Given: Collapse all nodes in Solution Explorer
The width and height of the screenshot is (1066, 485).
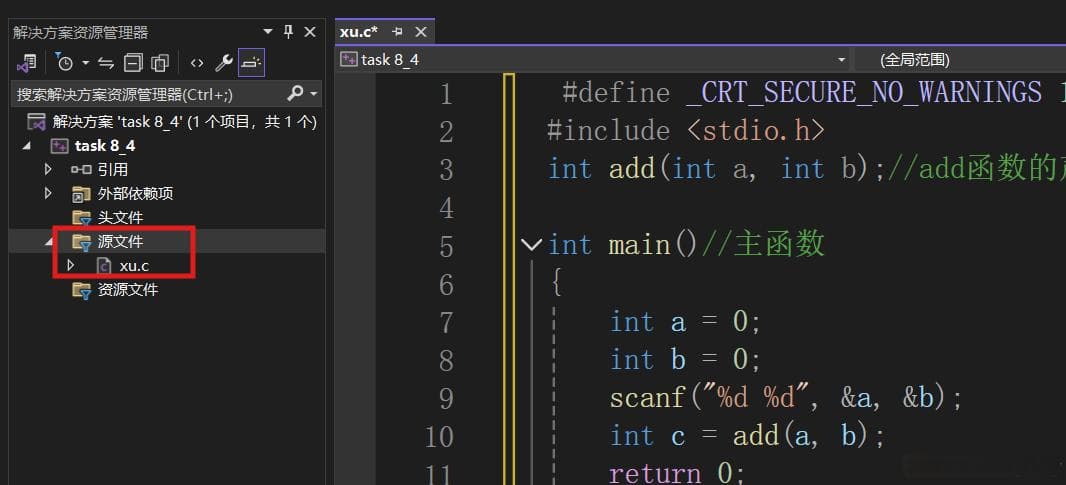Looking at the screenshot, I should [x=133, y=63].
